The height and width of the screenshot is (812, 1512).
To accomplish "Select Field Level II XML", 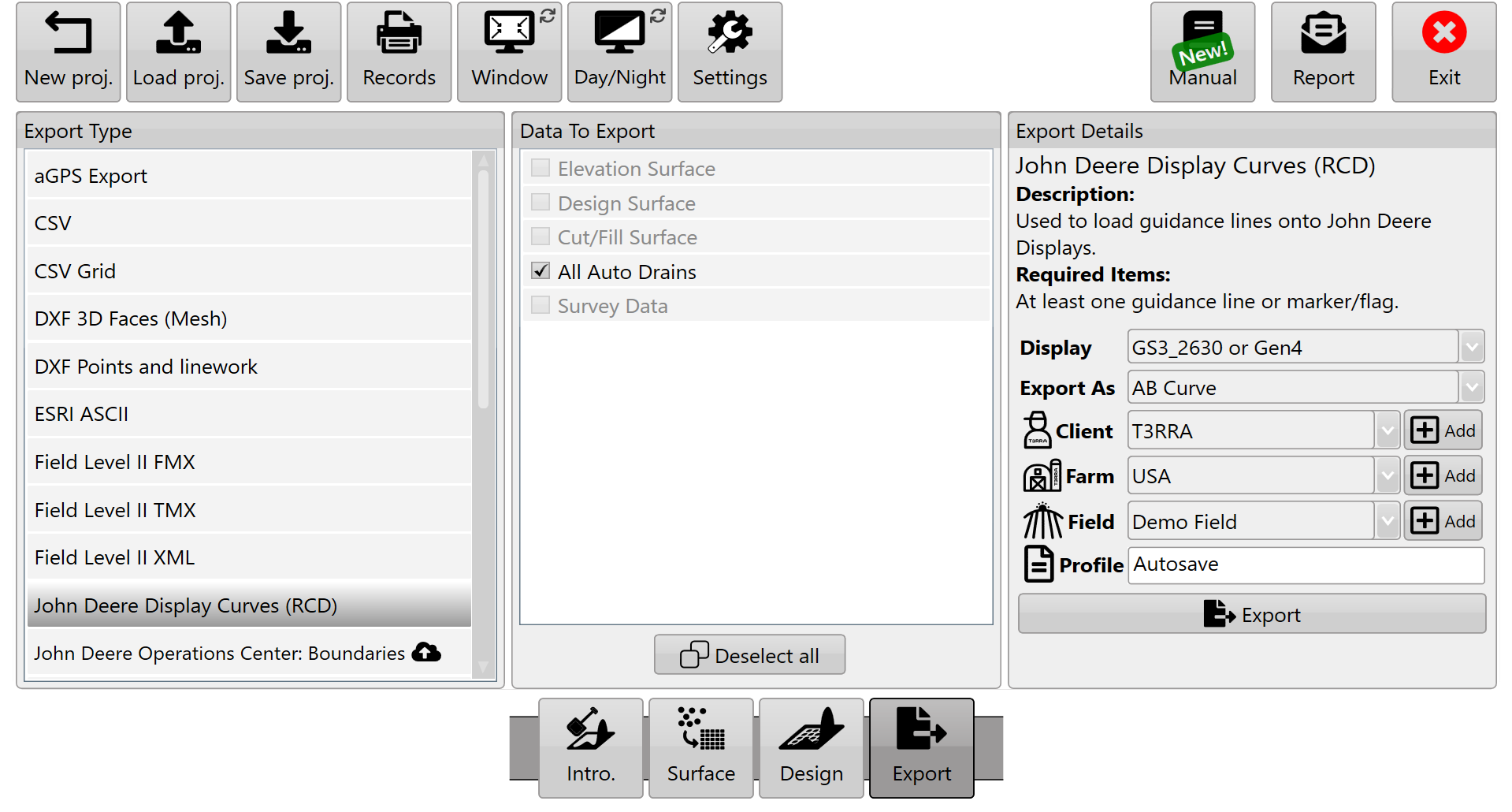I will pos(249,557).
